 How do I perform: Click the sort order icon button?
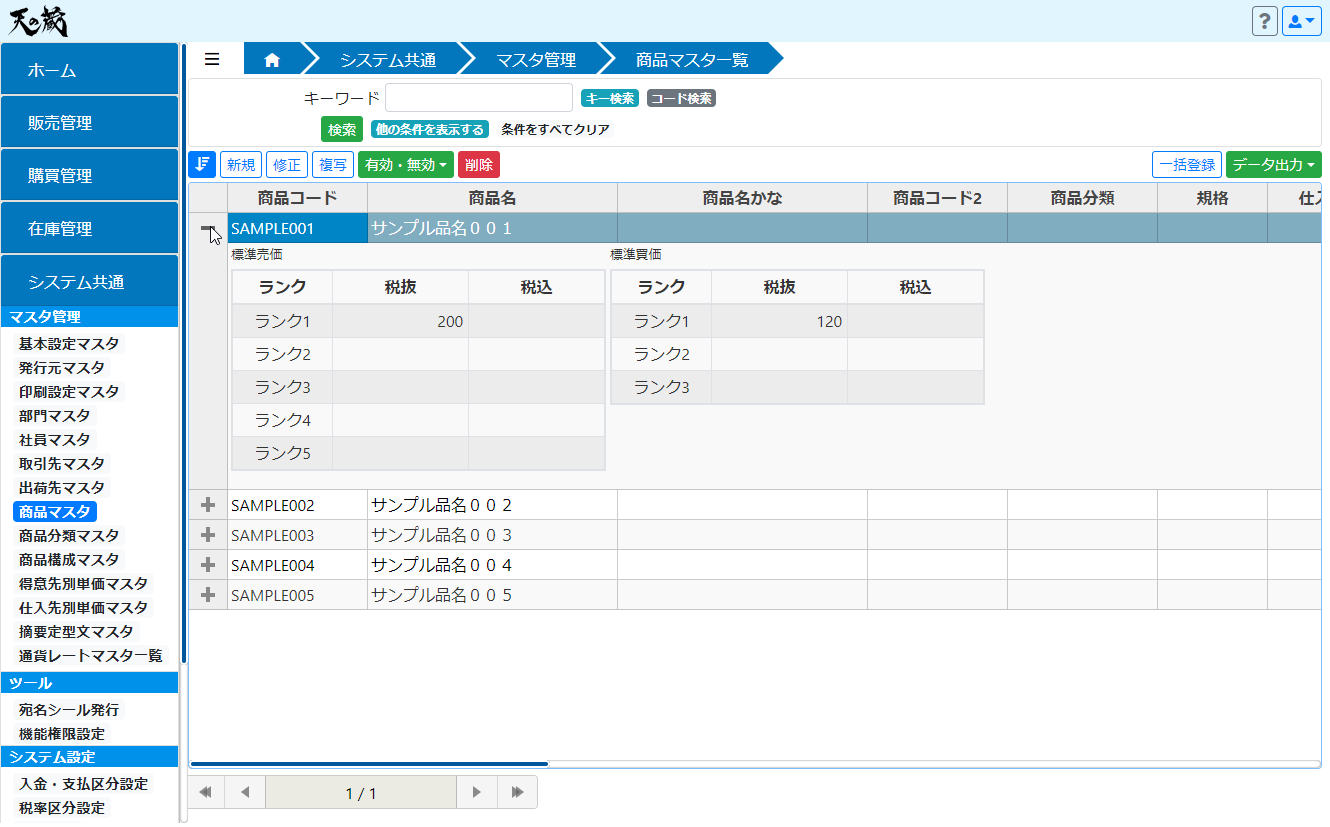click(202, 165)
